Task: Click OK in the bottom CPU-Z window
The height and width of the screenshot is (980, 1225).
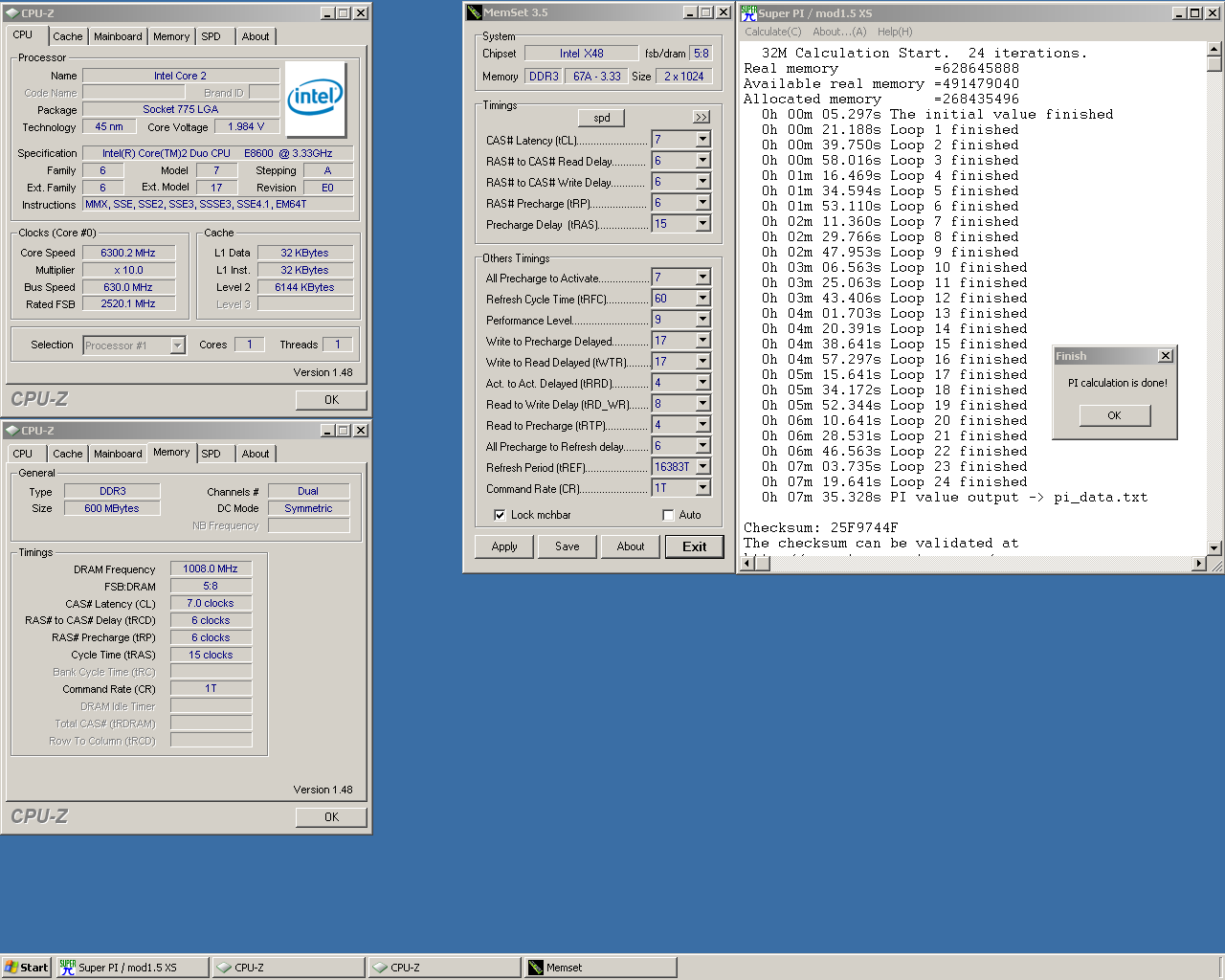Action: (331, 817)
